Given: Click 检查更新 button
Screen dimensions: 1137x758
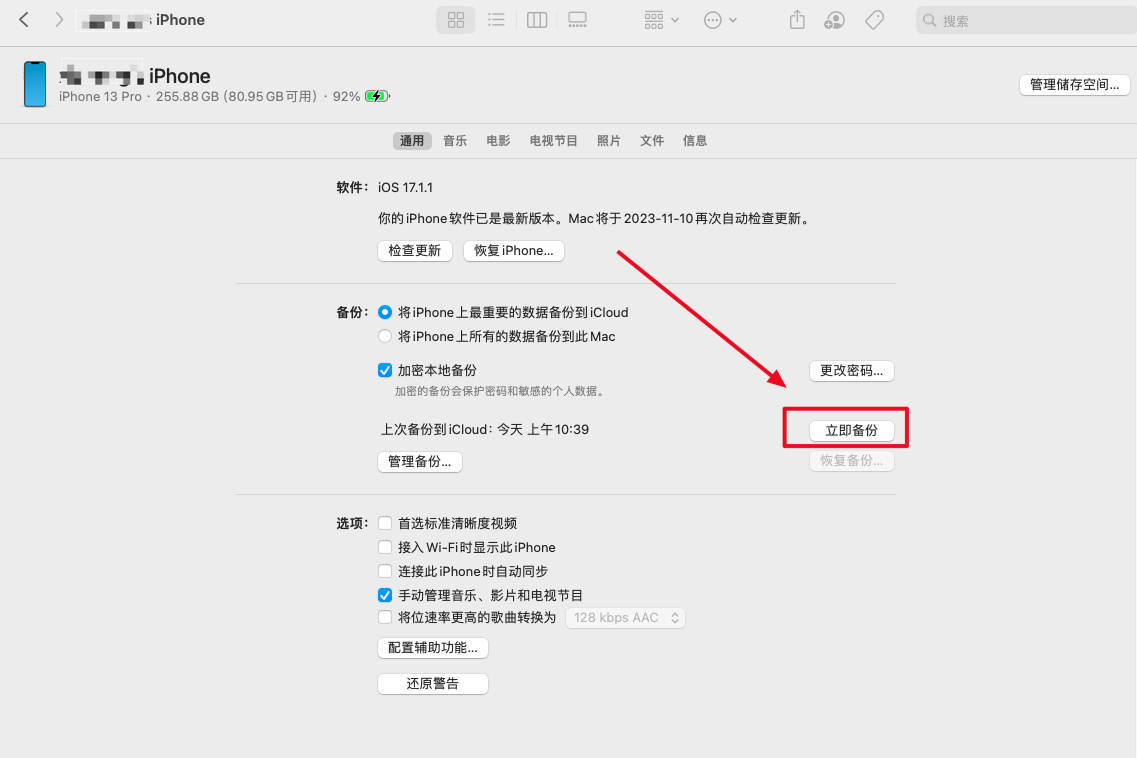Looking at the screenshot, I should pyautogui.click(x=415, y=251).
